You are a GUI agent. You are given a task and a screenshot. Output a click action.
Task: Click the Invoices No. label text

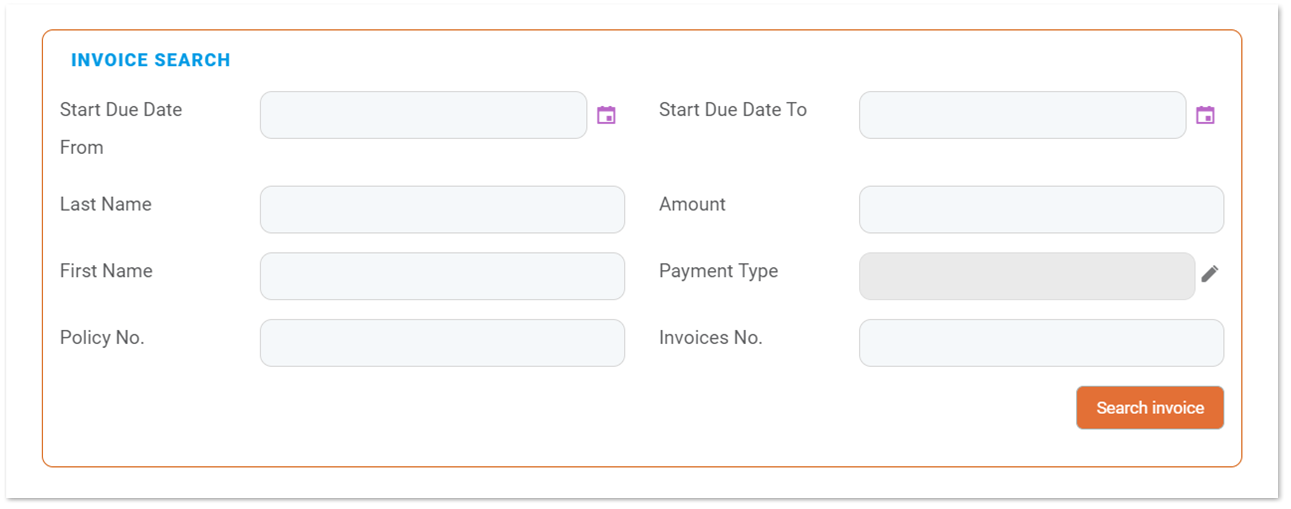pyautogui.click(x=710, y=338)
